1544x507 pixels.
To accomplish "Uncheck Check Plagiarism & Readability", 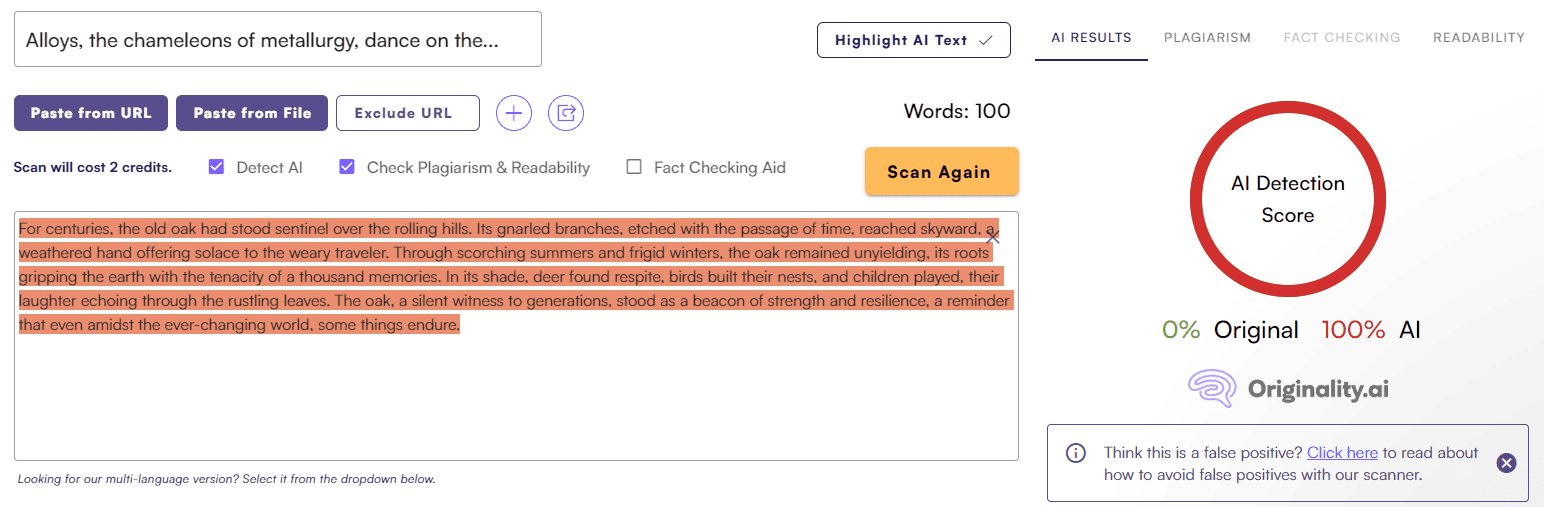I will [347, 167].
